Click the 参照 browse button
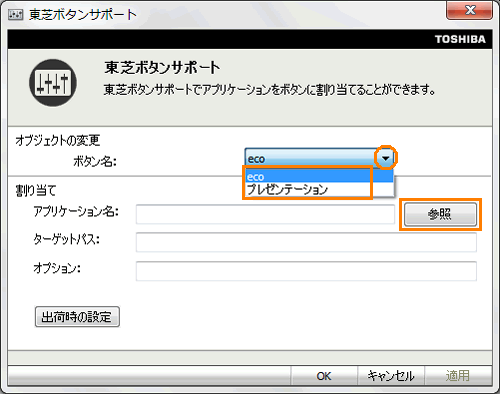Viewport: 500px width, 394px height. 440,214
